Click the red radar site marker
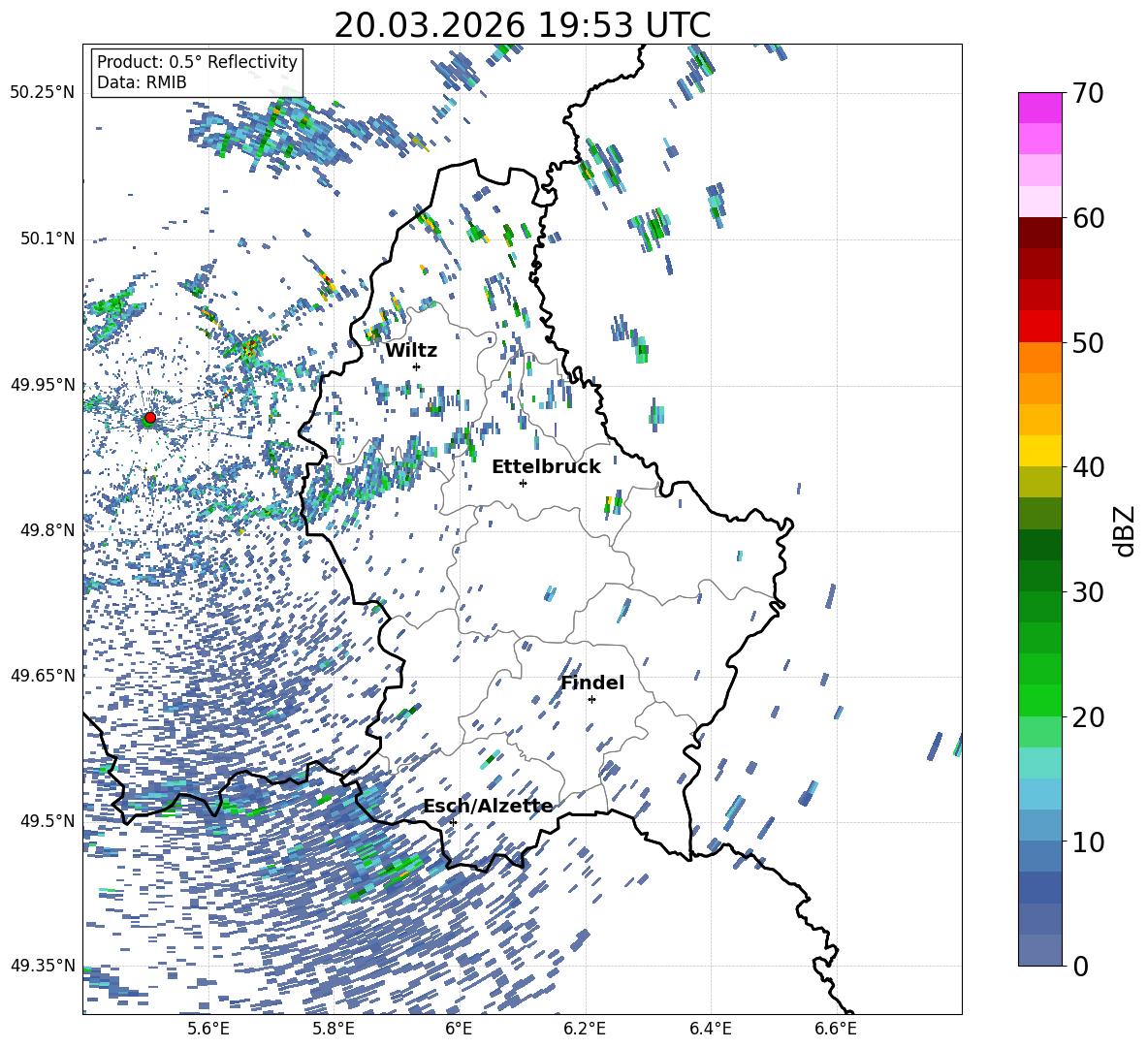This screenshot has height=1048, width=1148. 149,418
